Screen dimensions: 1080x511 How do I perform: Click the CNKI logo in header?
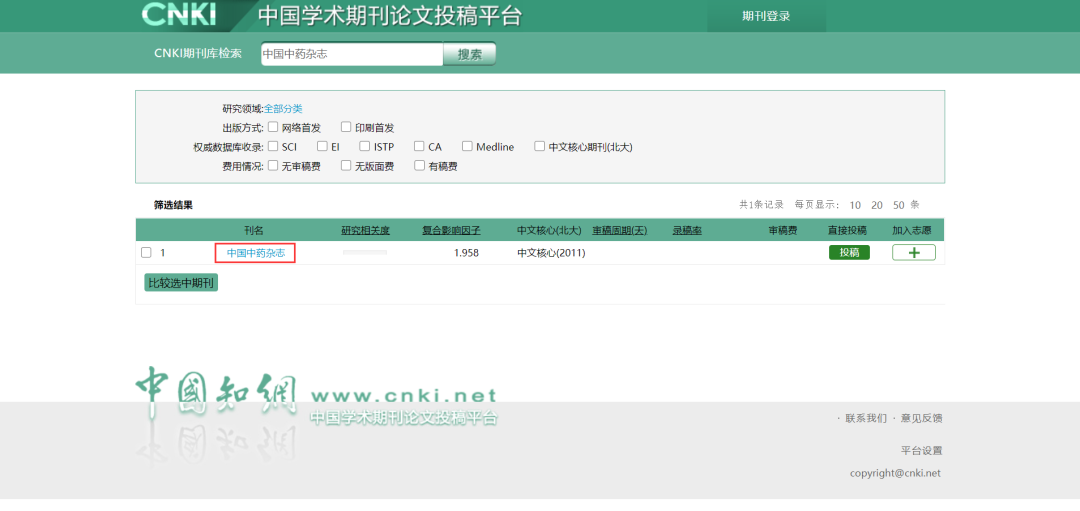pos(179,14)
